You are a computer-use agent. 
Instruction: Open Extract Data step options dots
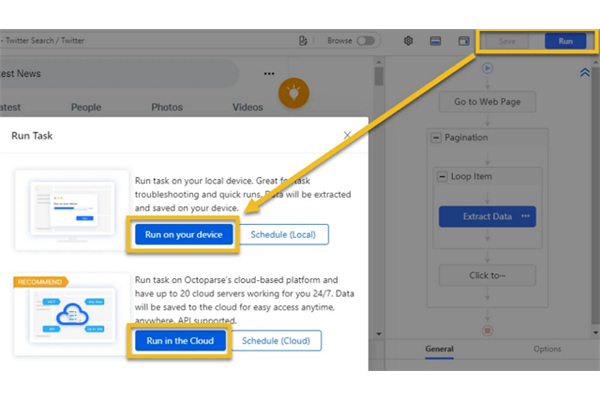point(525,216)
